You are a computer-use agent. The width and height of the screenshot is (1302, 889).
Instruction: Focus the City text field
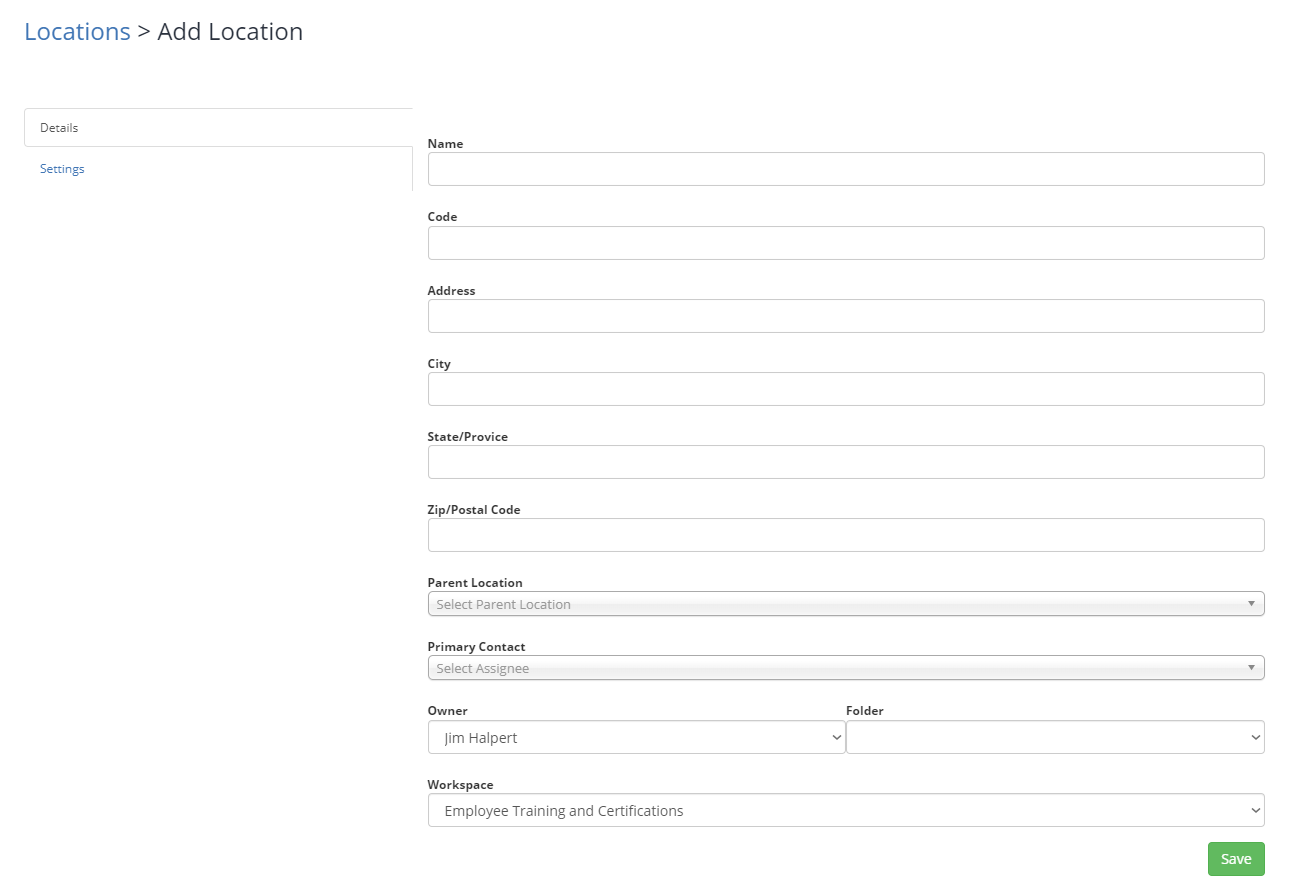coord(846,389)
